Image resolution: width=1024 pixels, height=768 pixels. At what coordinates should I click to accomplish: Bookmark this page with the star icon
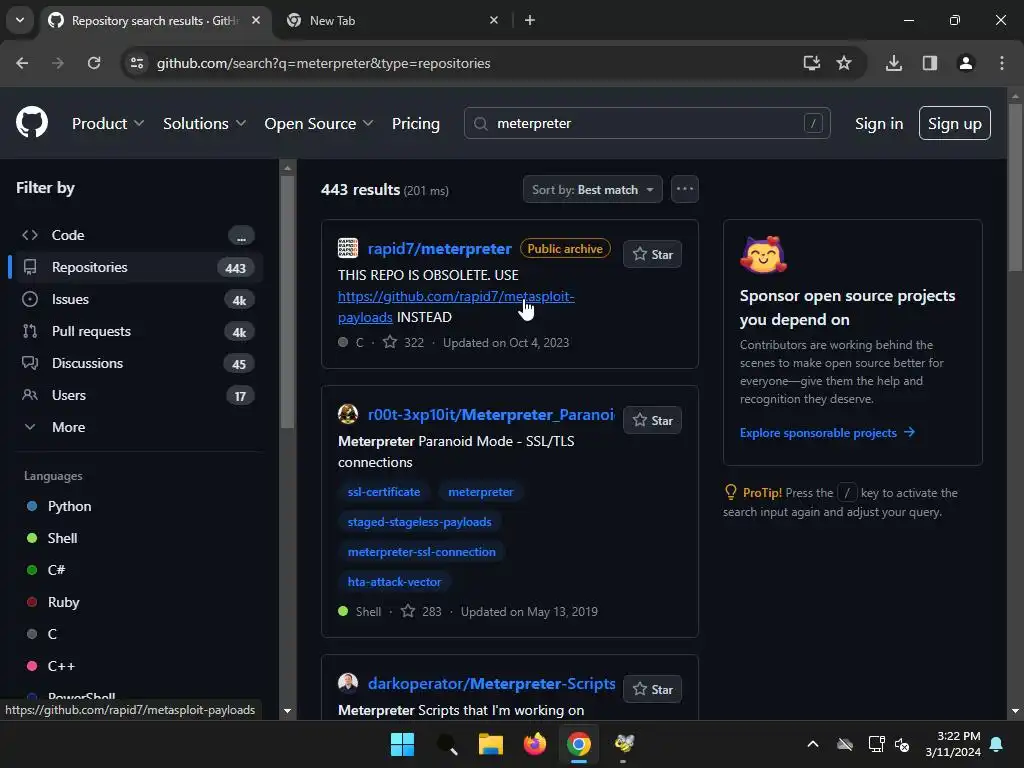844,63
